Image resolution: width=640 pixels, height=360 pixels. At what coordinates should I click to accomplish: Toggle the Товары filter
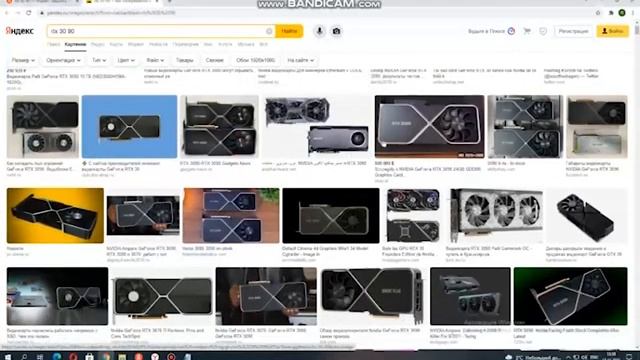[184, 60]
